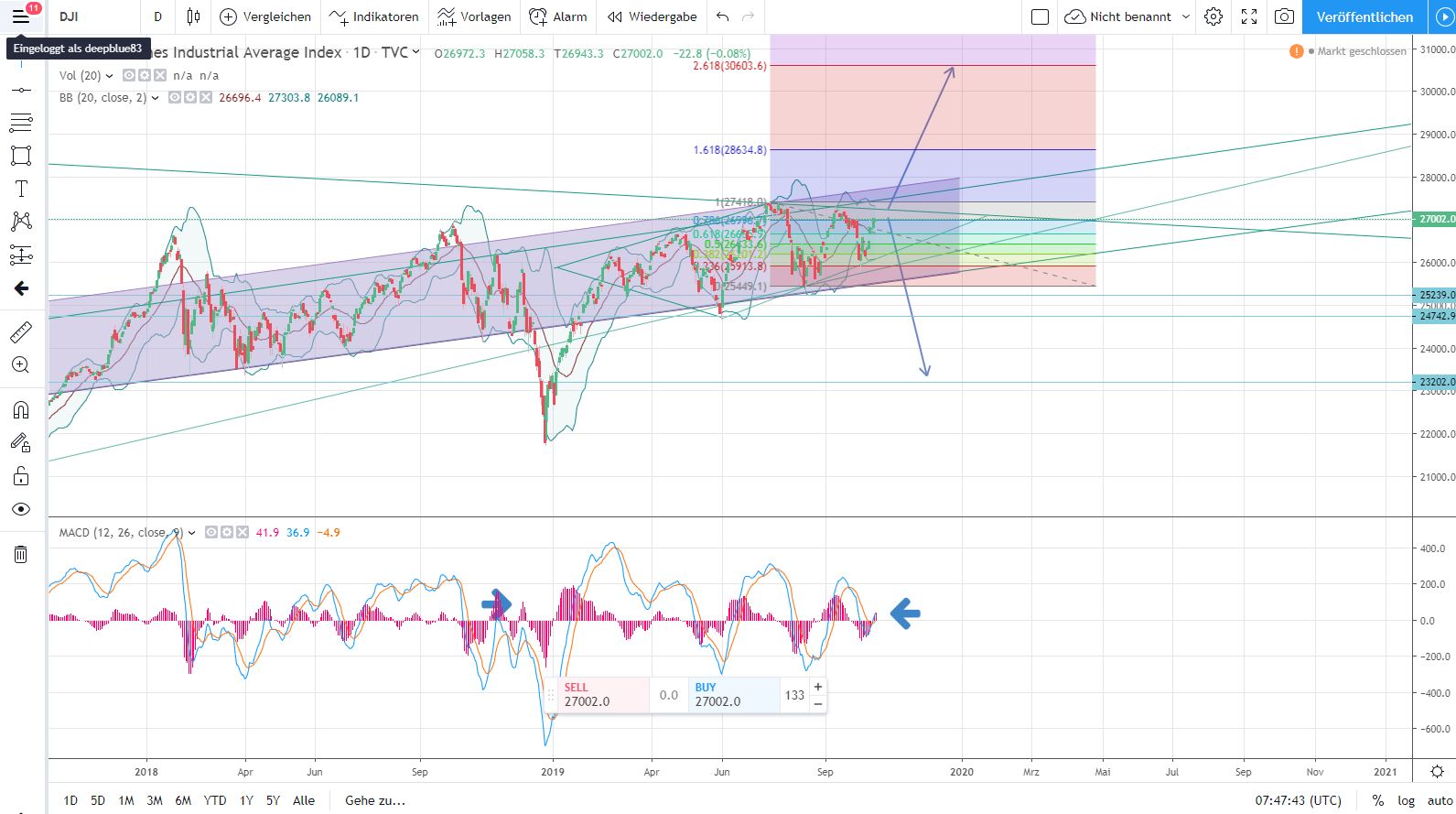Click the orange market warning icon
The height and width of the screenshot is (814, 1456).
coord(1296,51)
